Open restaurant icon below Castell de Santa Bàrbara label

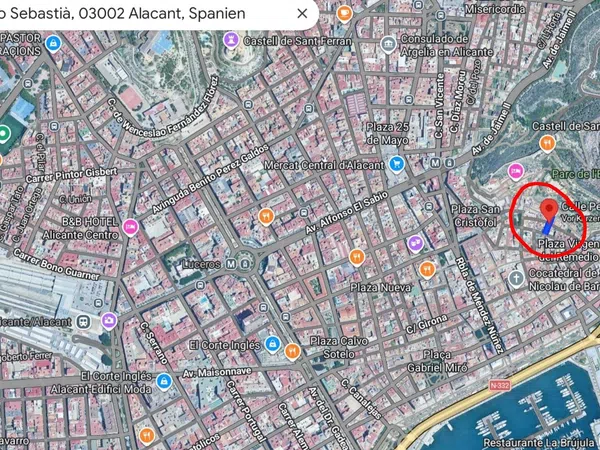click(x=547, y=143)
